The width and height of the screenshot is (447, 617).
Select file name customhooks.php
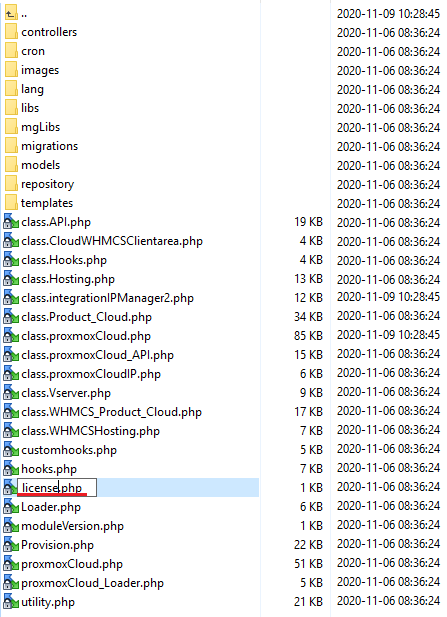coord(69,450)
